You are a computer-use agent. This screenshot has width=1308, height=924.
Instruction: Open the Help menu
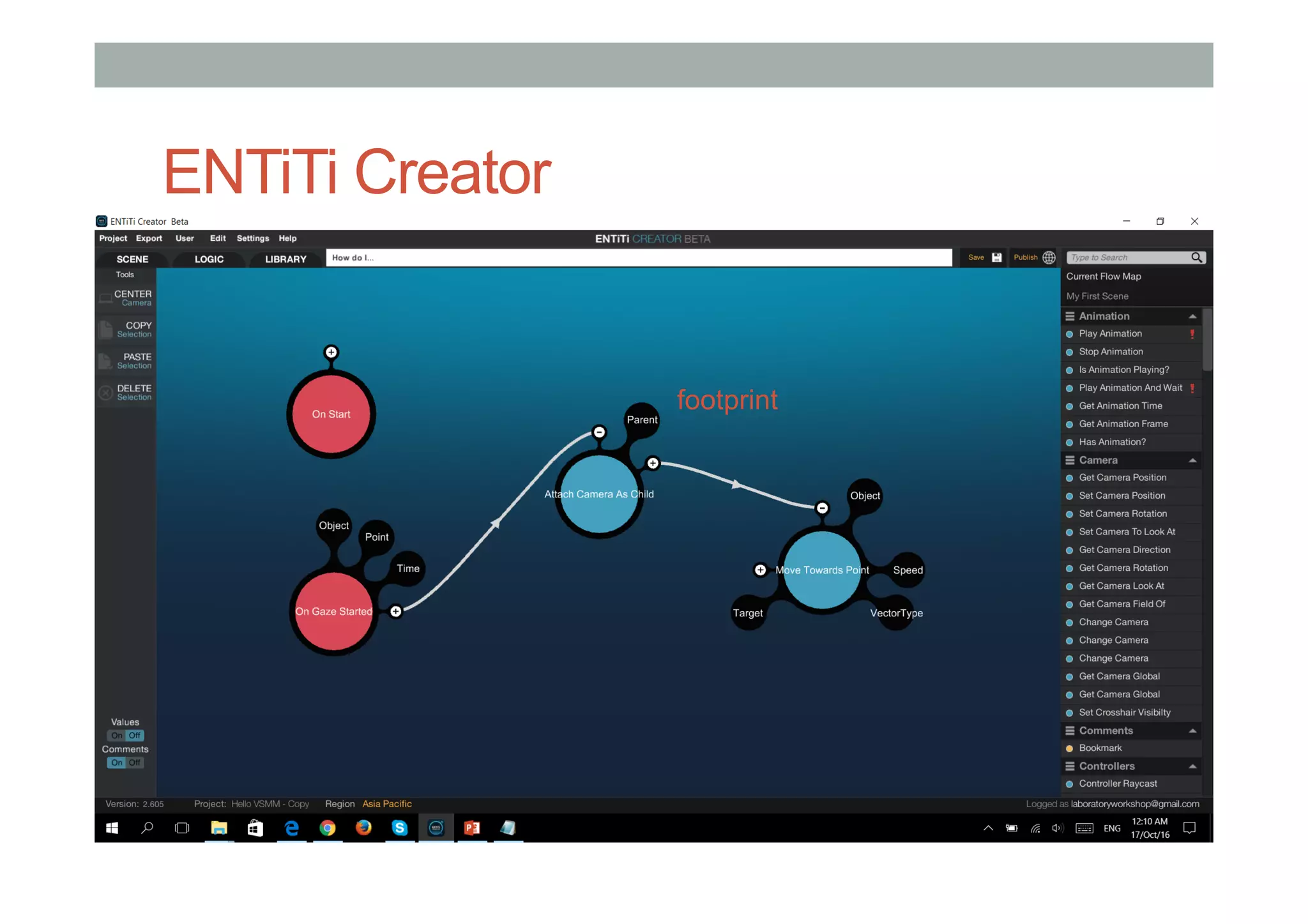pyautogui.click(x=287, y=238)
